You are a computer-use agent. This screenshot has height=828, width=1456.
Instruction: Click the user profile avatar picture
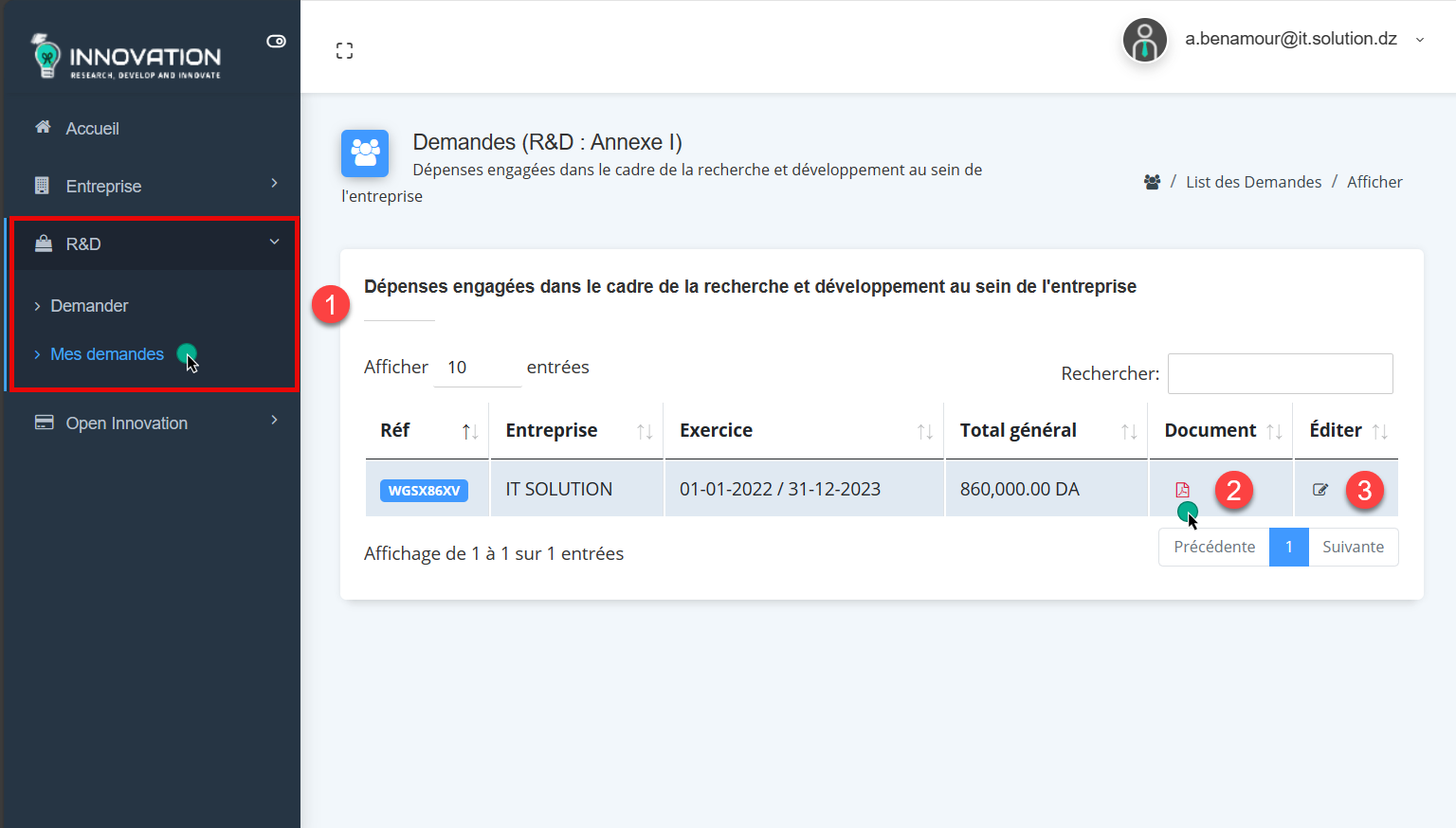pyautogui.click(x=1144, y=40)
